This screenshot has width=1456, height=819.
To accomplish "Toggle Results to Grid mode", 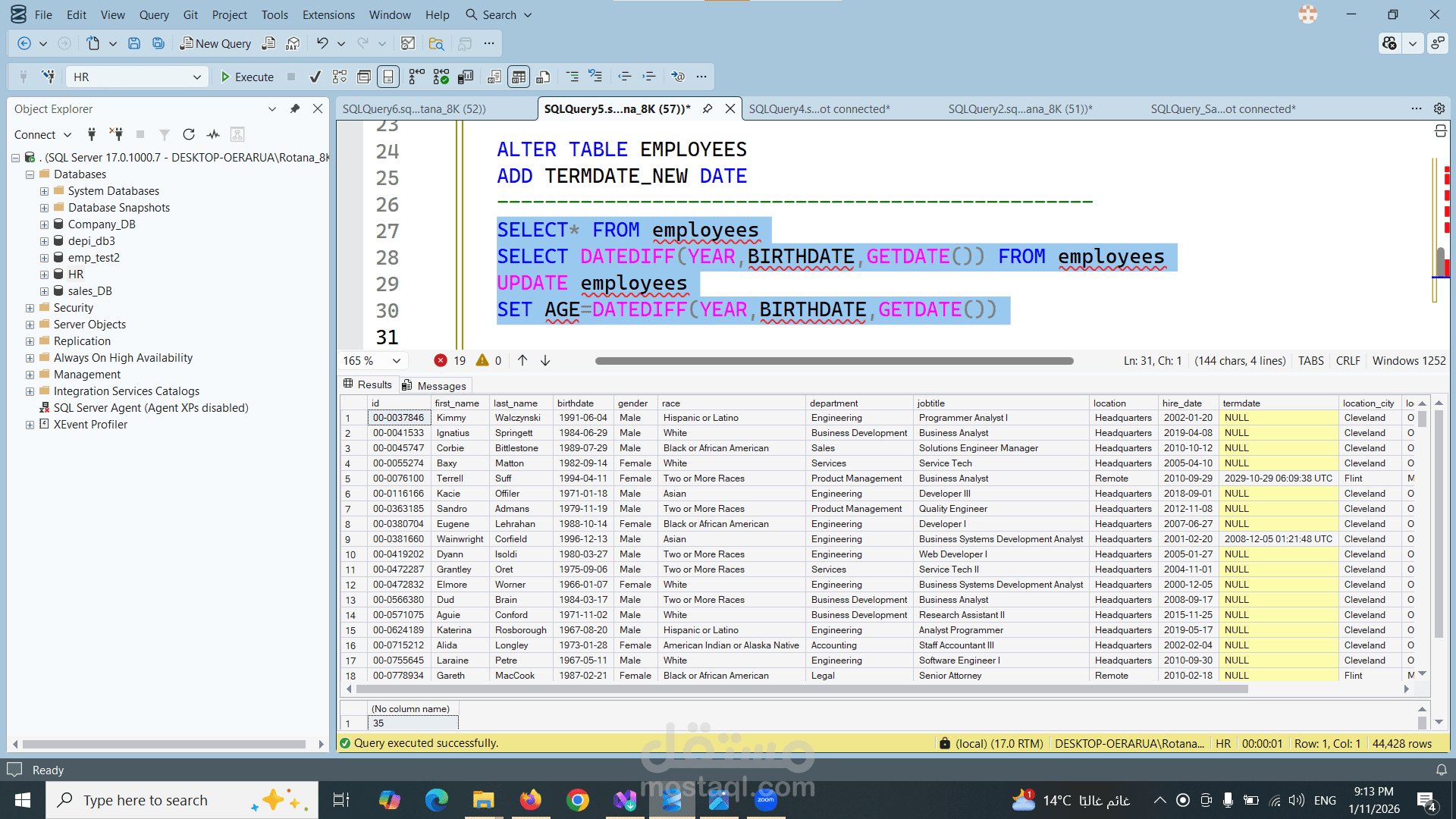I will pyautogui.click(x=519, y=77).
